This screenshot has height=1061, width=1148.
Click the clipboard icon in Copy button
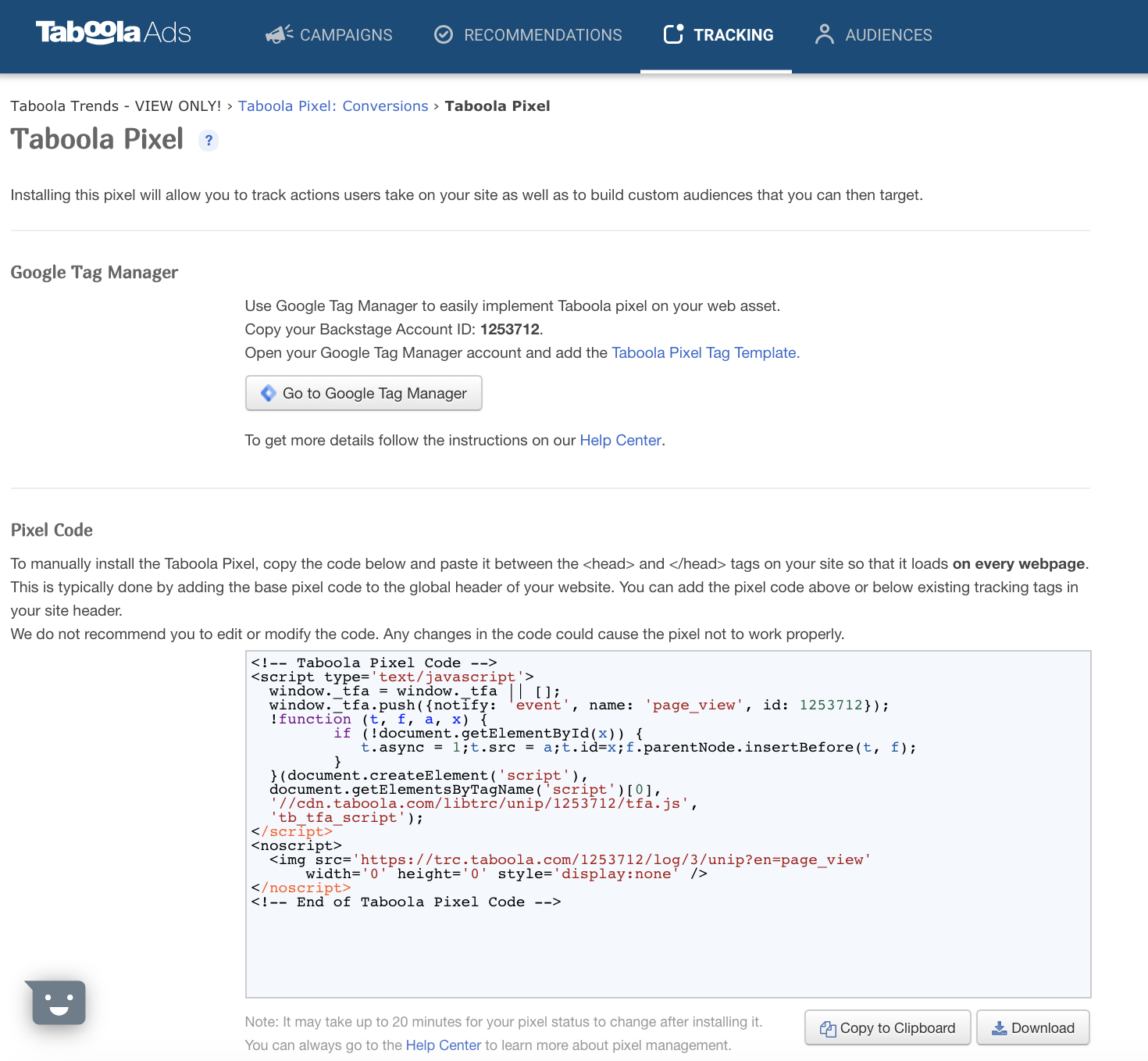(x=828, y=1029)
